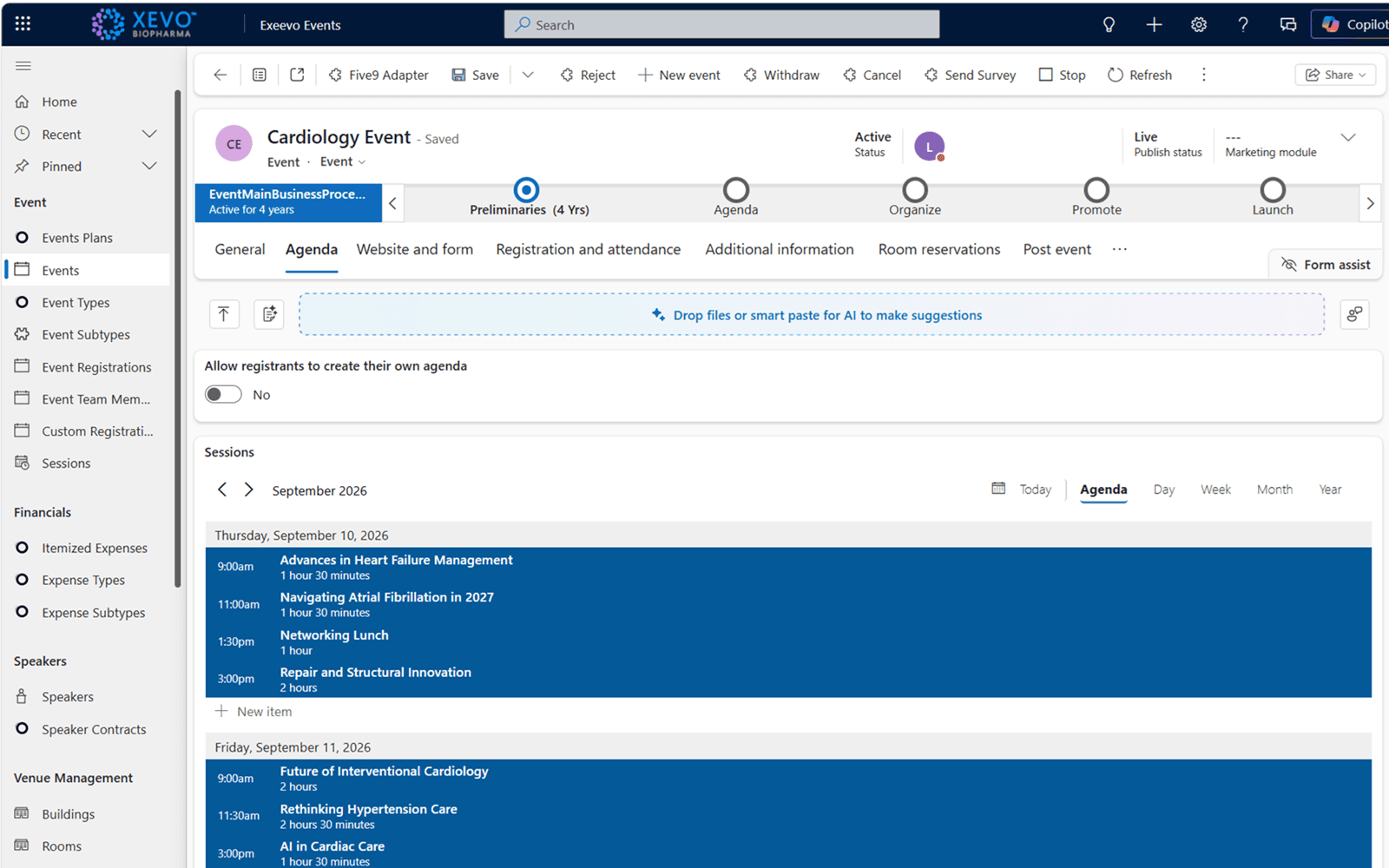Open the app launcher waffle icon
This screenshot has width=1389, height=868.
coord(23,24)
